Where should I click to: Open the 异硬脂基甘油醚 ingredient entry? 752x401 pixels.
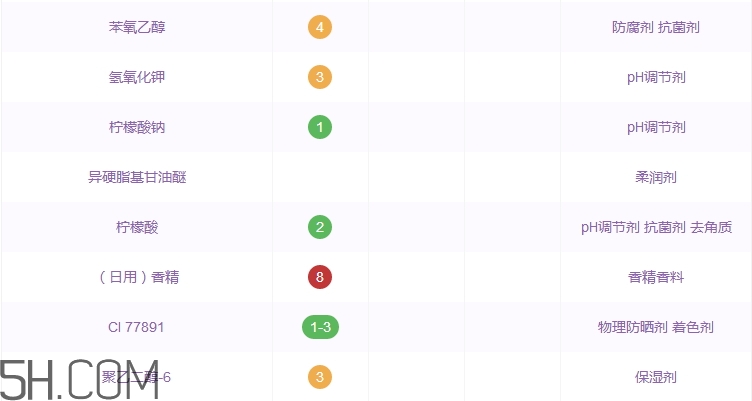(137, 177)
